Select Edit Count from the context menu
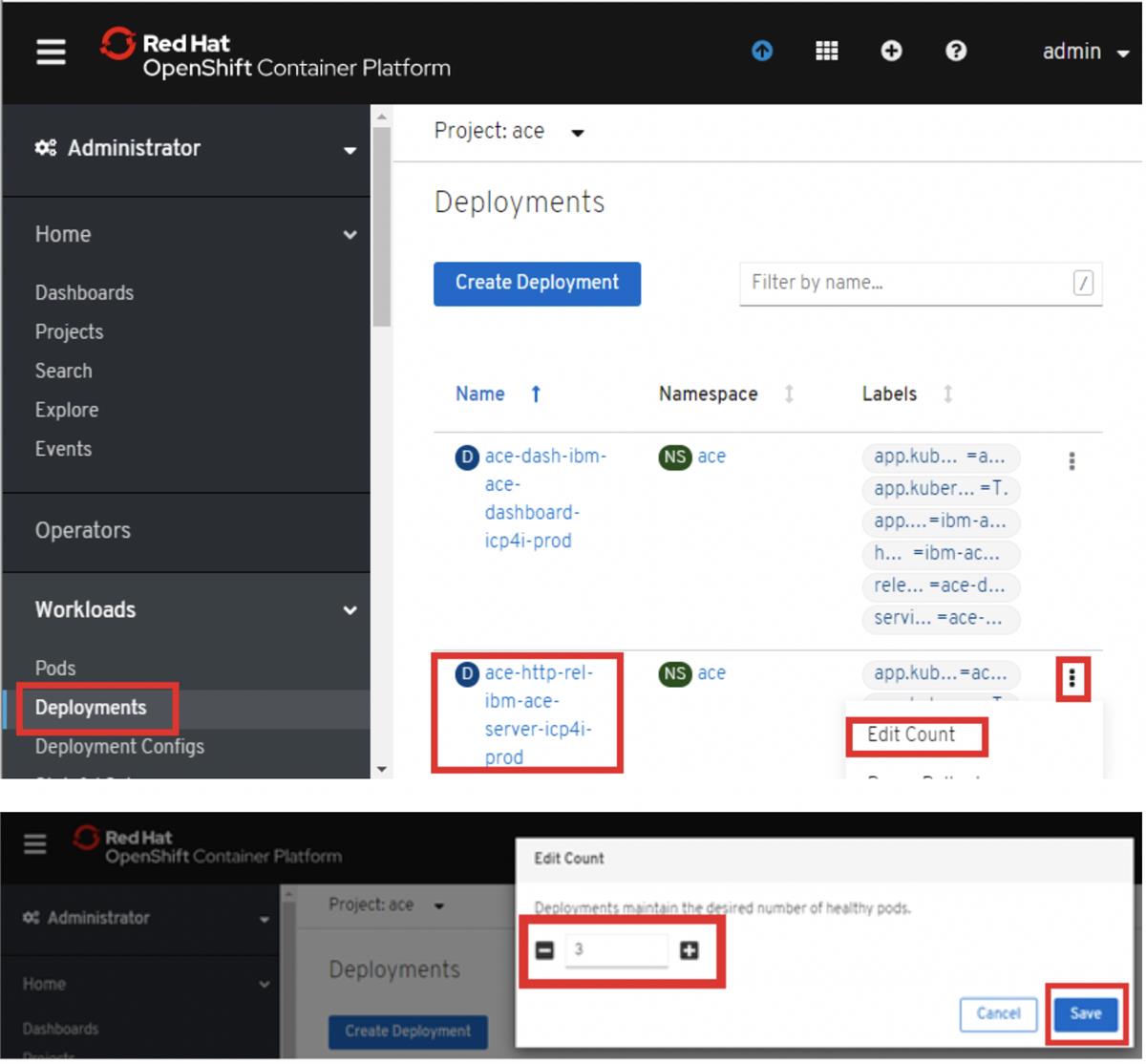 click(x=914, y=734)
